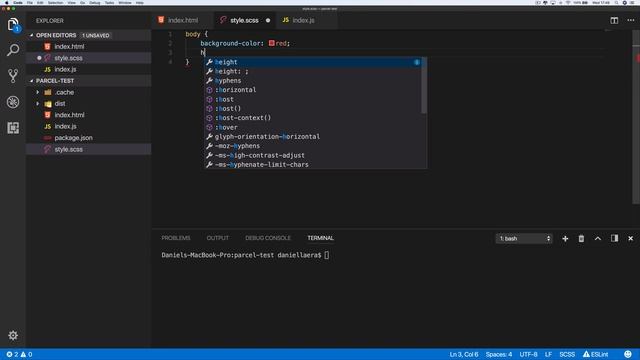Click the red color swatch in editor

tap(271, 43)
